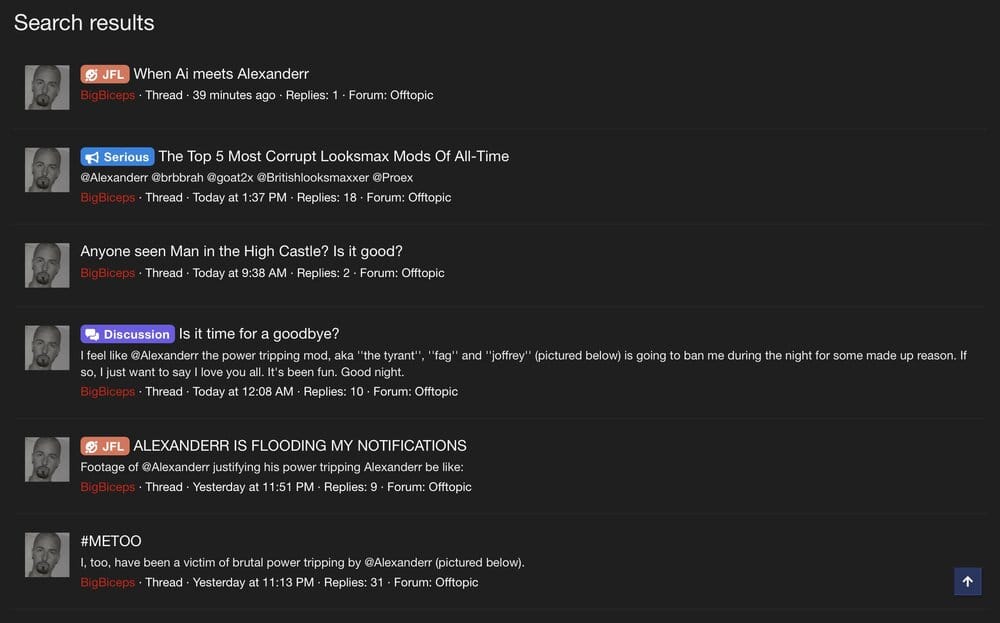1000x623 pixels.
Task: Open Offtopic forum link on High Castle result
Action: click(423, 272)
